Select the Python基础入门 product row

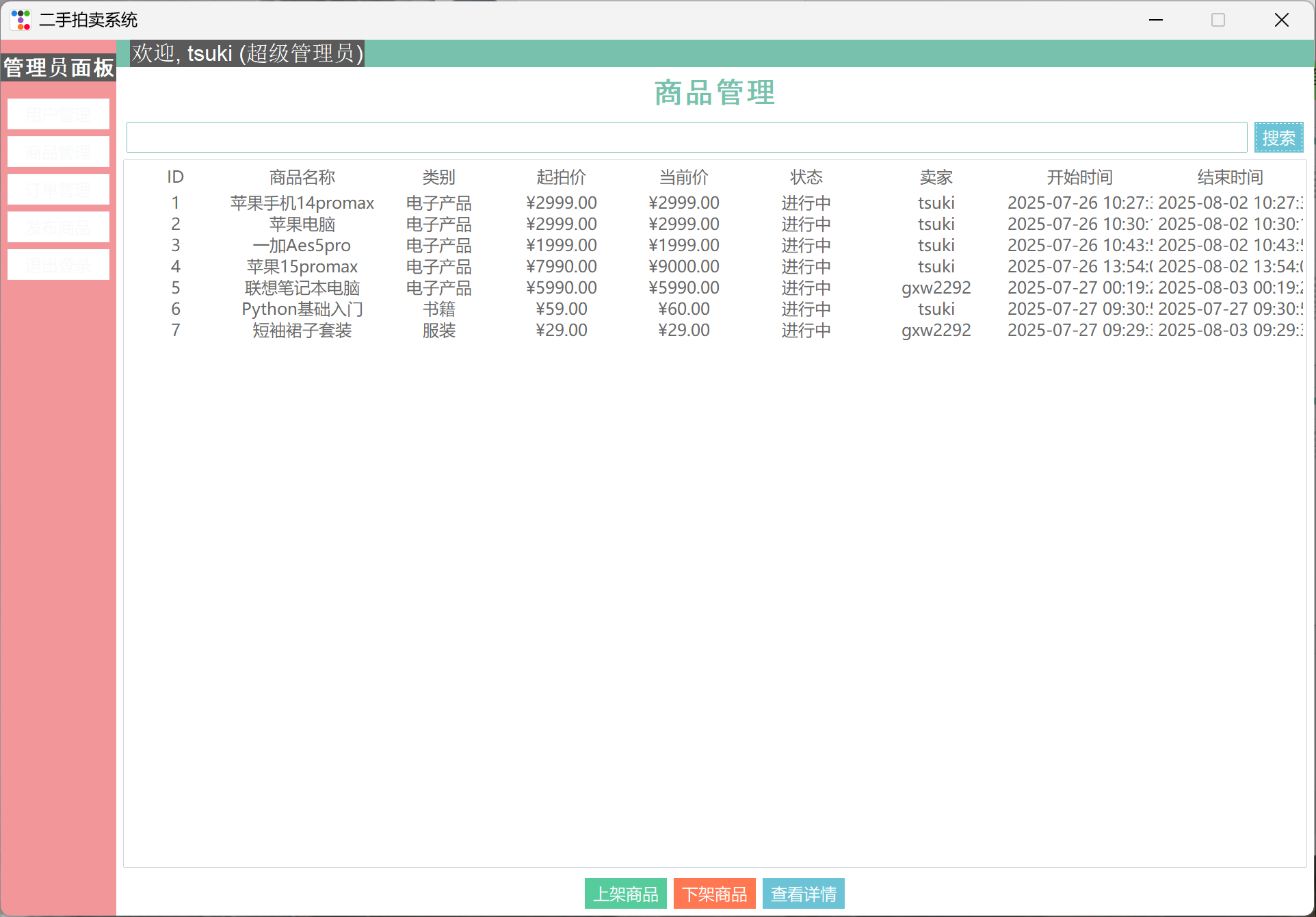click(714, 309)
